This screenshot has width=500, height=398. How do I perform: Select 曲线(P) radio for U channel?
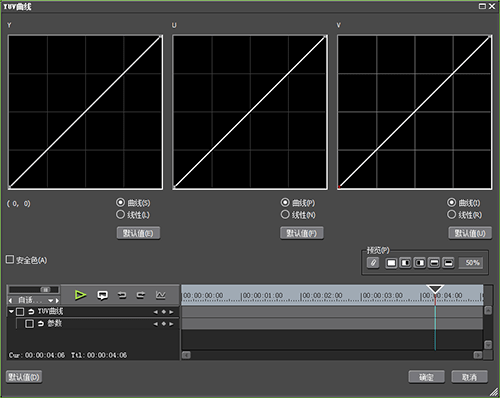(x=285, y=202)
